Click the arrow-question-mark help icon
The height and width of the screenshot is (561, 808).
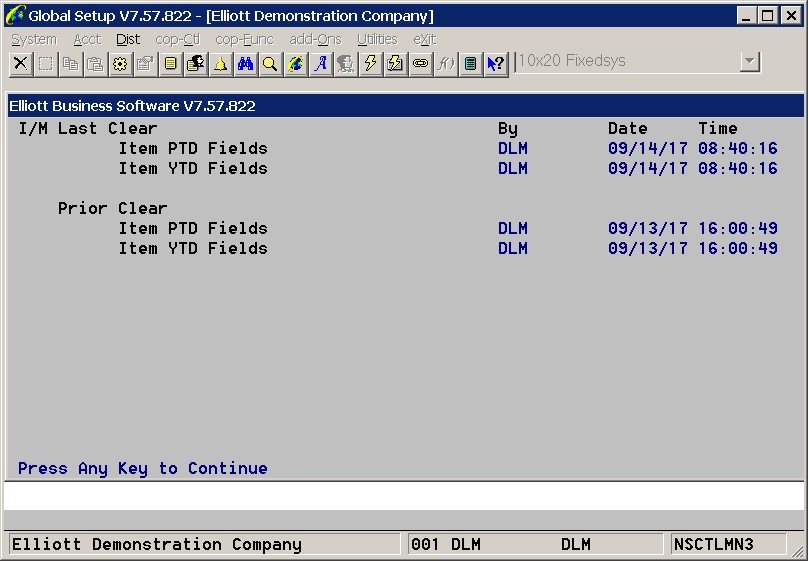(496, 64)
